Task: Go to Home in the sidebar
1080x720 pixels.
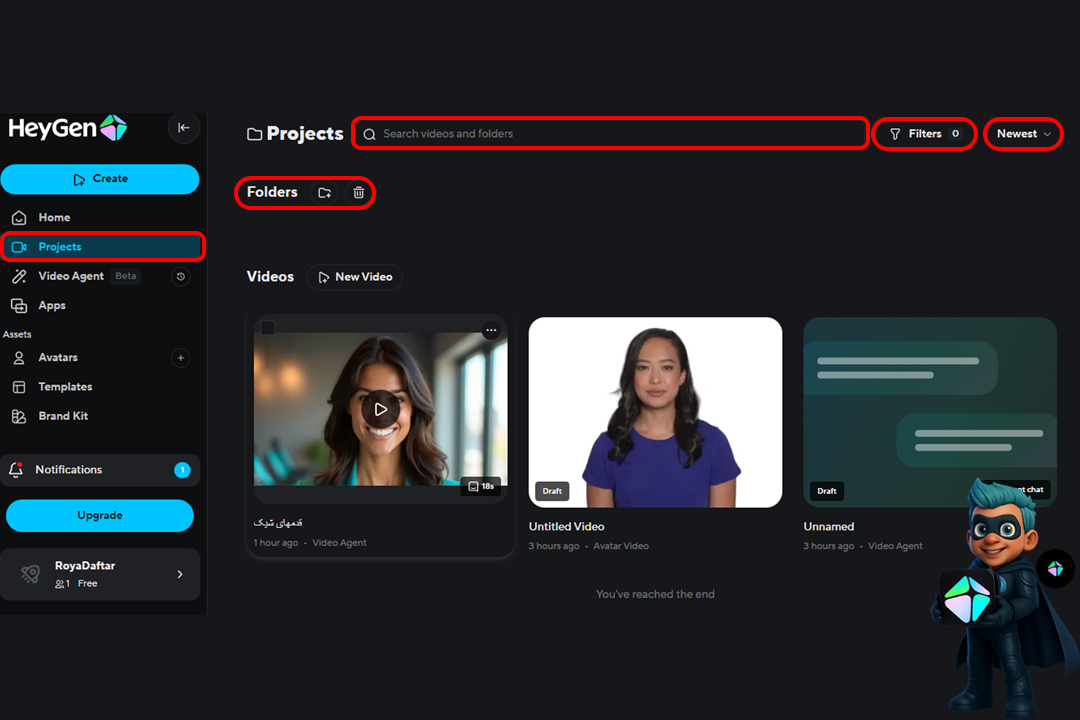Action: tap(54, 218)
